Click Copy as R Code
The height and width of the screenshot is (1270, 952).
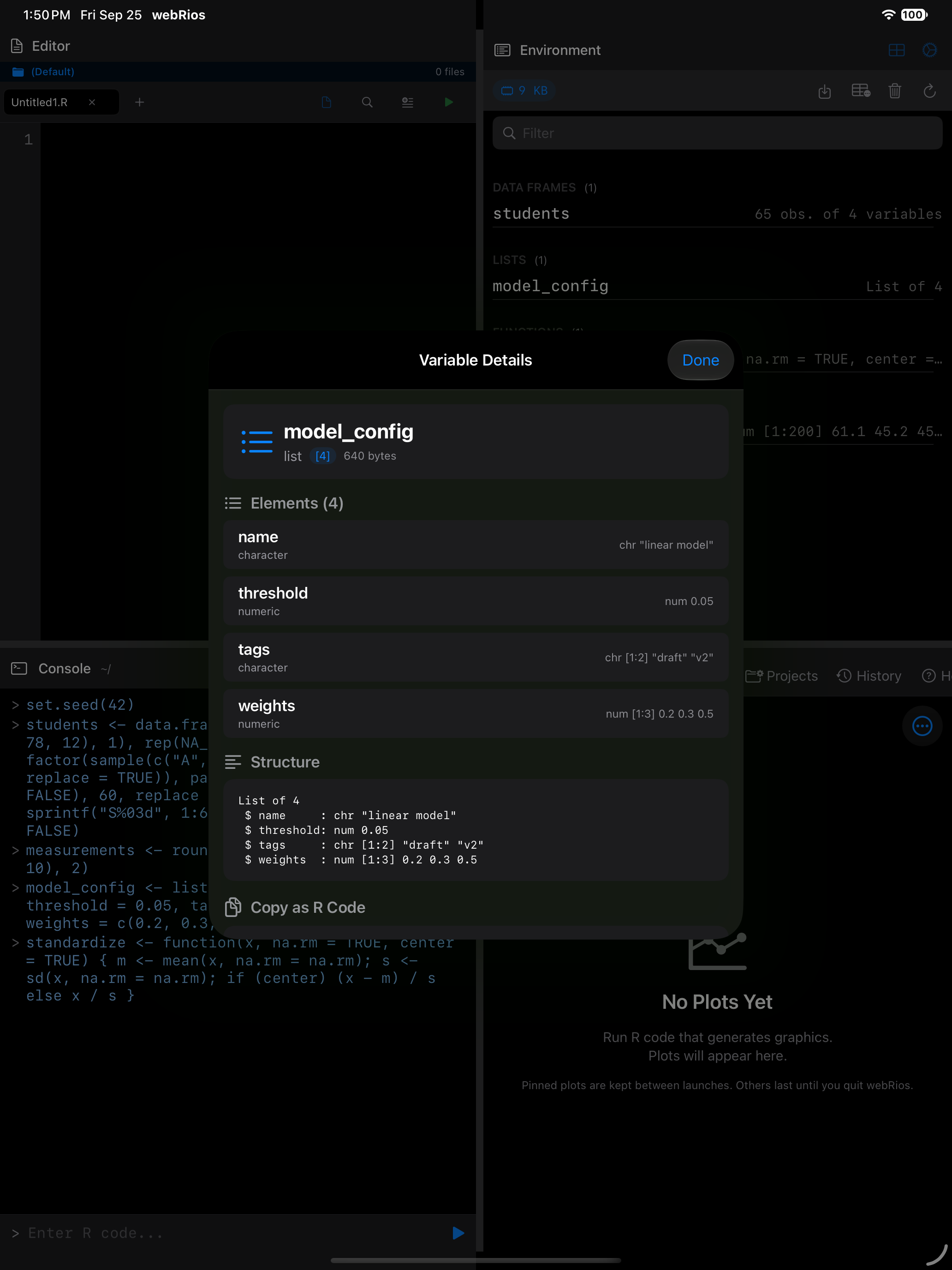point(296,907)
